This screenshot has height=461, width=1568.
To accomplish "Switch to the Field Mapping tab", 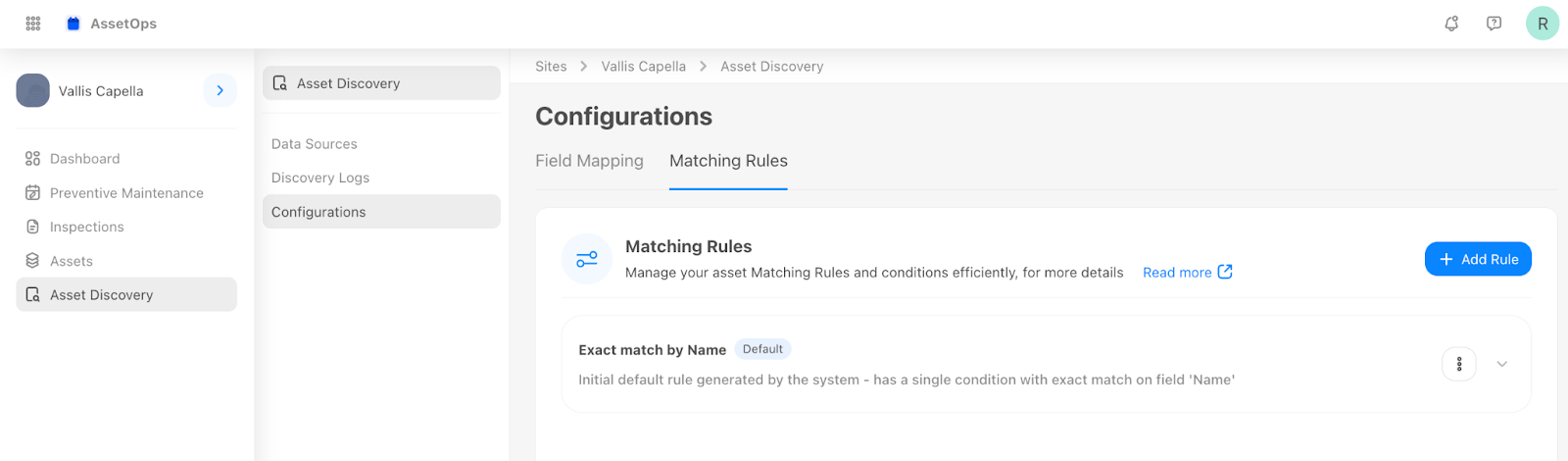I will [589, 161].
